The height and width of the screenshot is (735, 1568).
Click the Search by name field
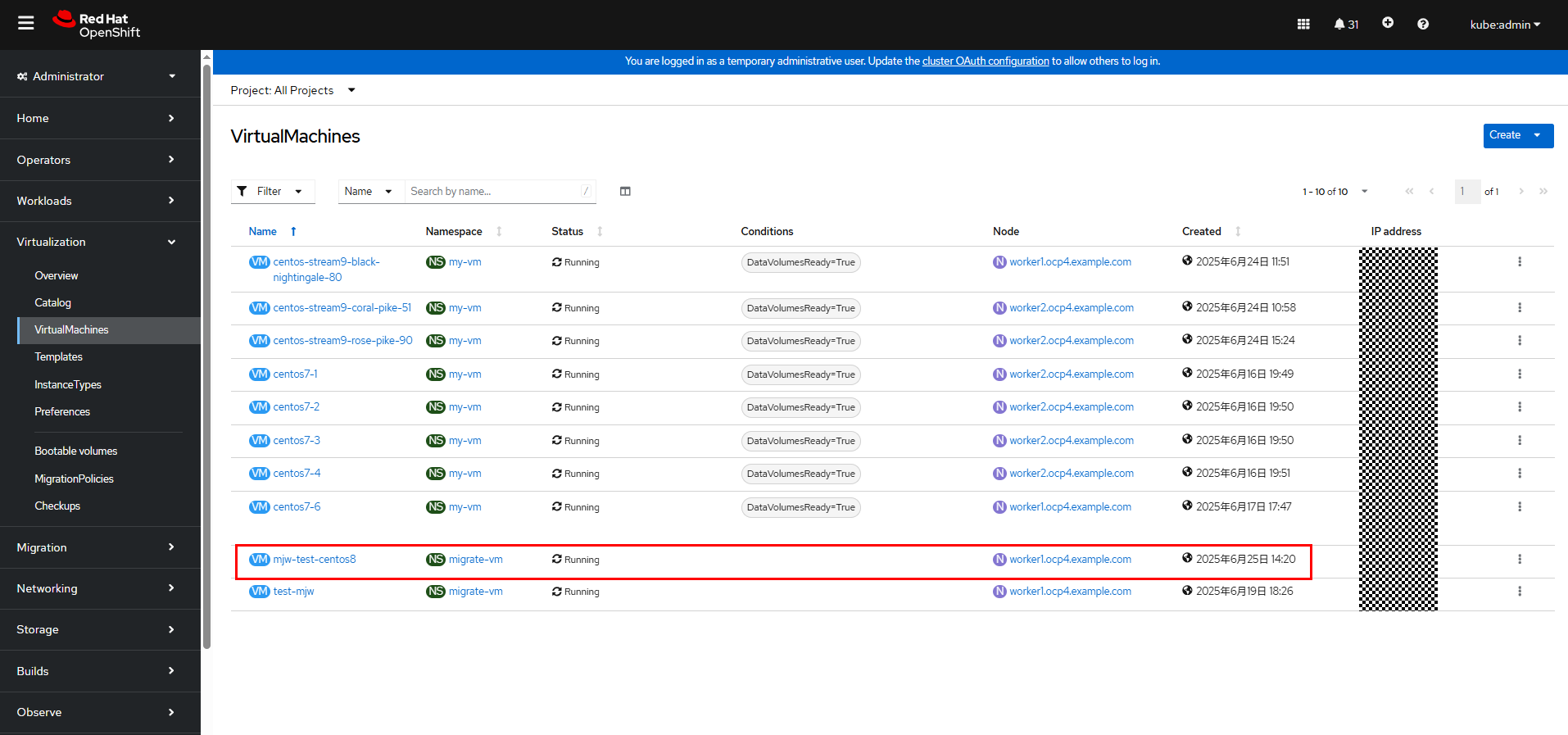pyautogui.click(x=500, y=191)
